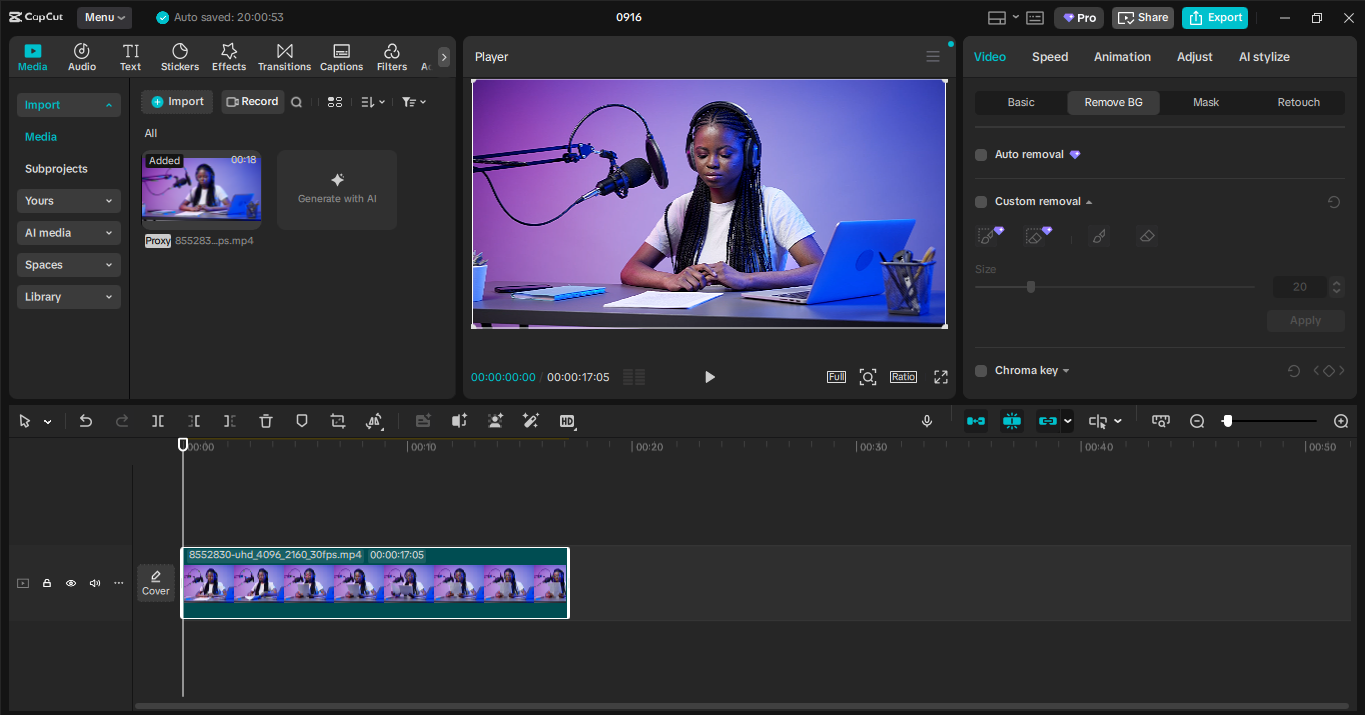Open the Smart tools magic wand icon

[531, 421]
